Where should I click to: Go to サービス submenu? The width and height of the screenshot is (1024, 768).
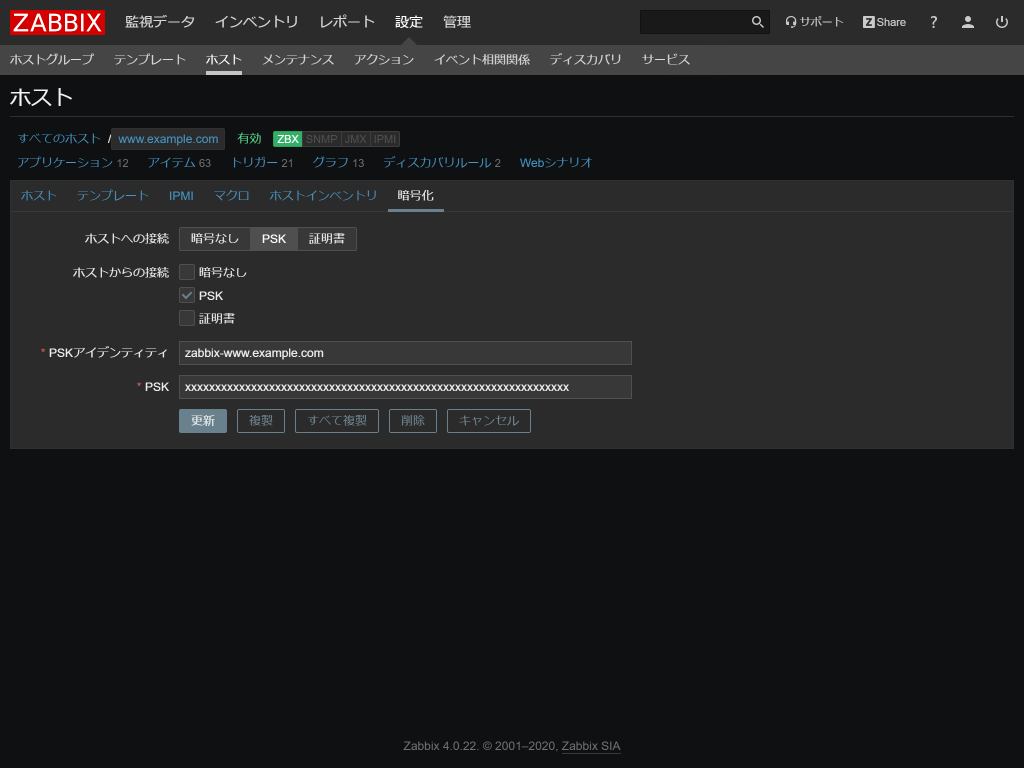click(665, 59)
